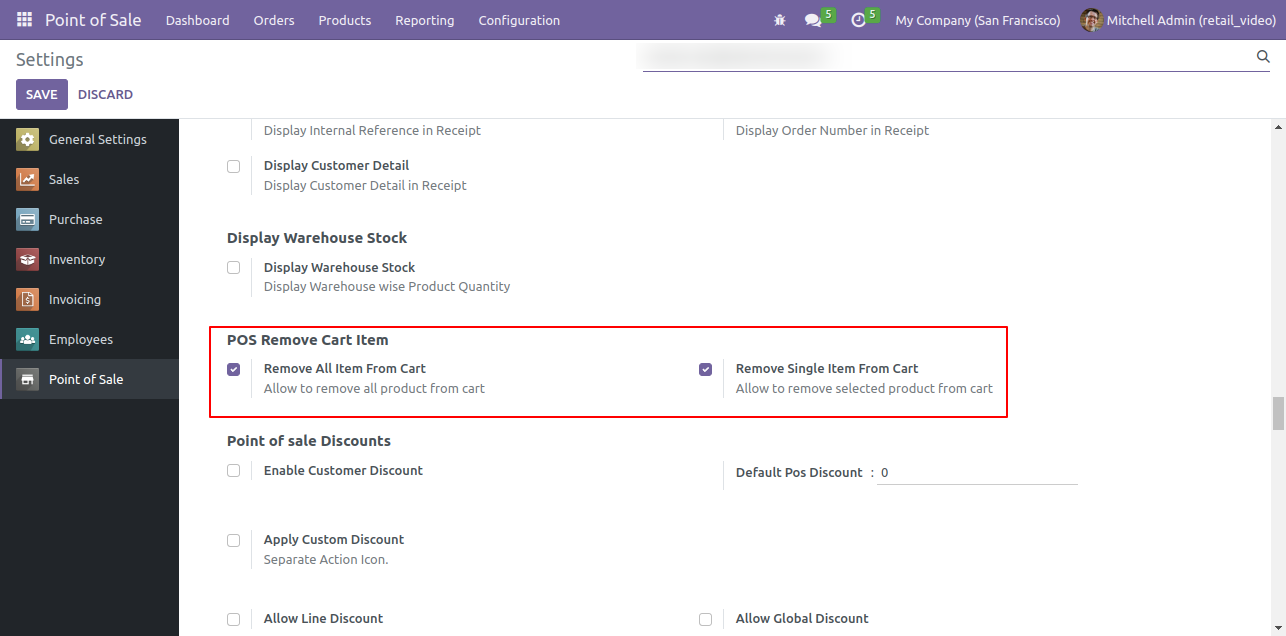The image size is (1286, 636).
Task: Open the apps grid menu icon
Action: [x=24, y=20]
